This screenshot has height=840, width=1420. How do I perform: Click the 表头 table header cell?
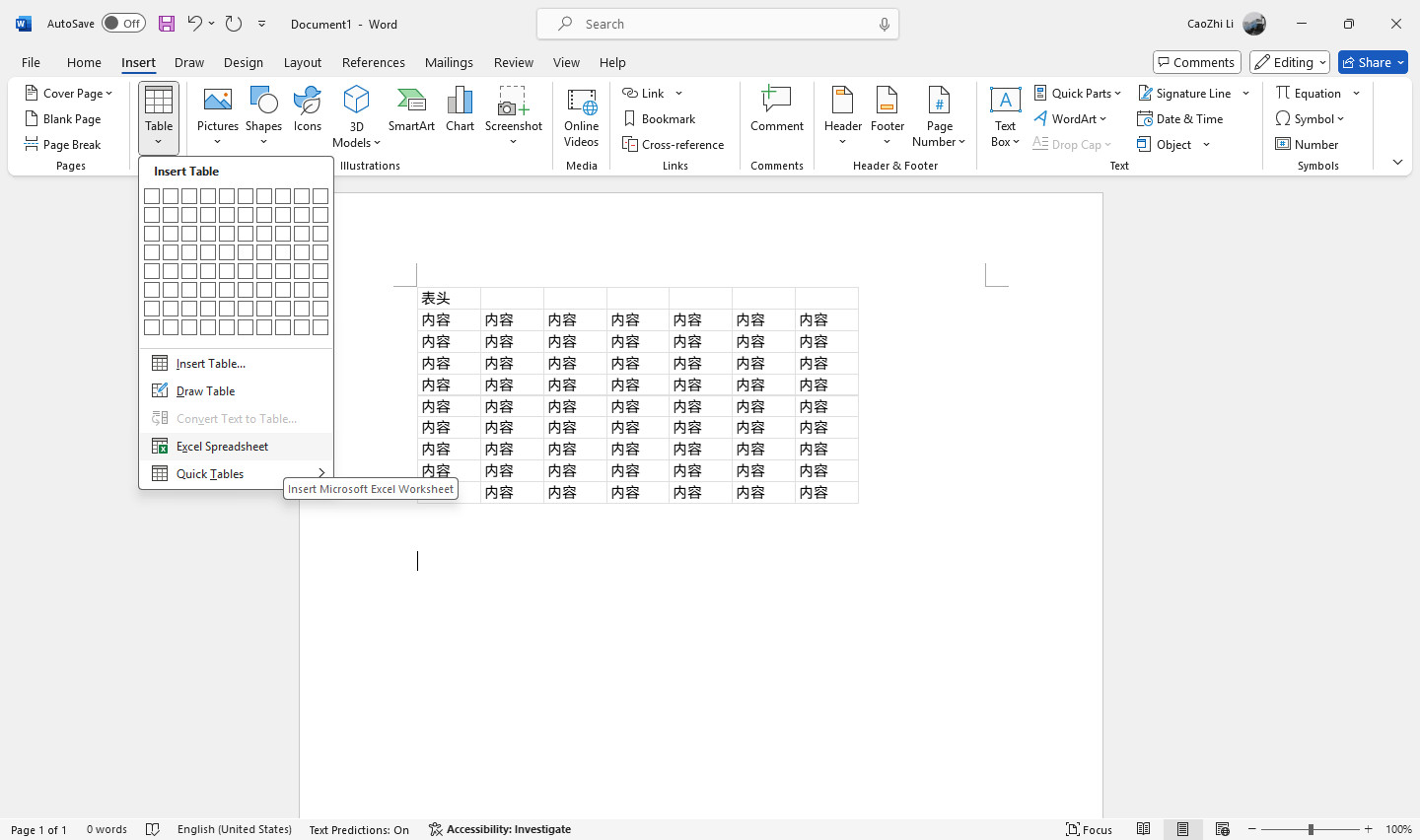pos(449,299)
